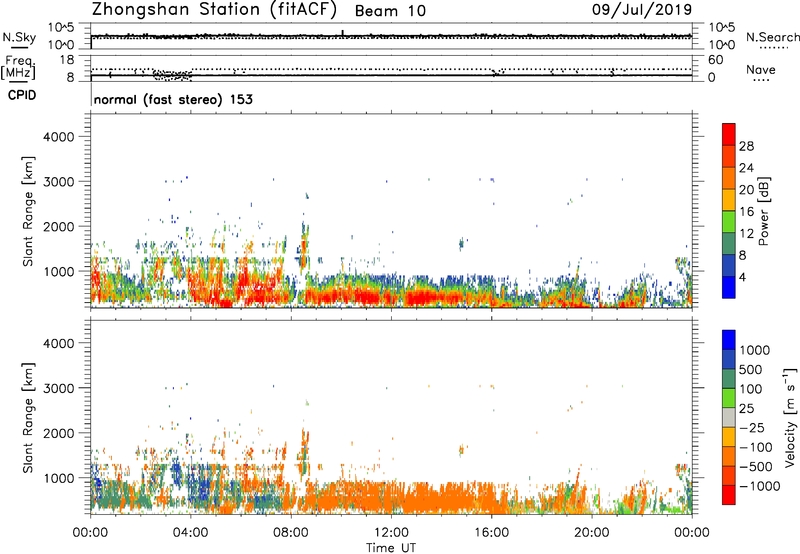Click 'normal (fast stereo) 153' text

(173, 99)
